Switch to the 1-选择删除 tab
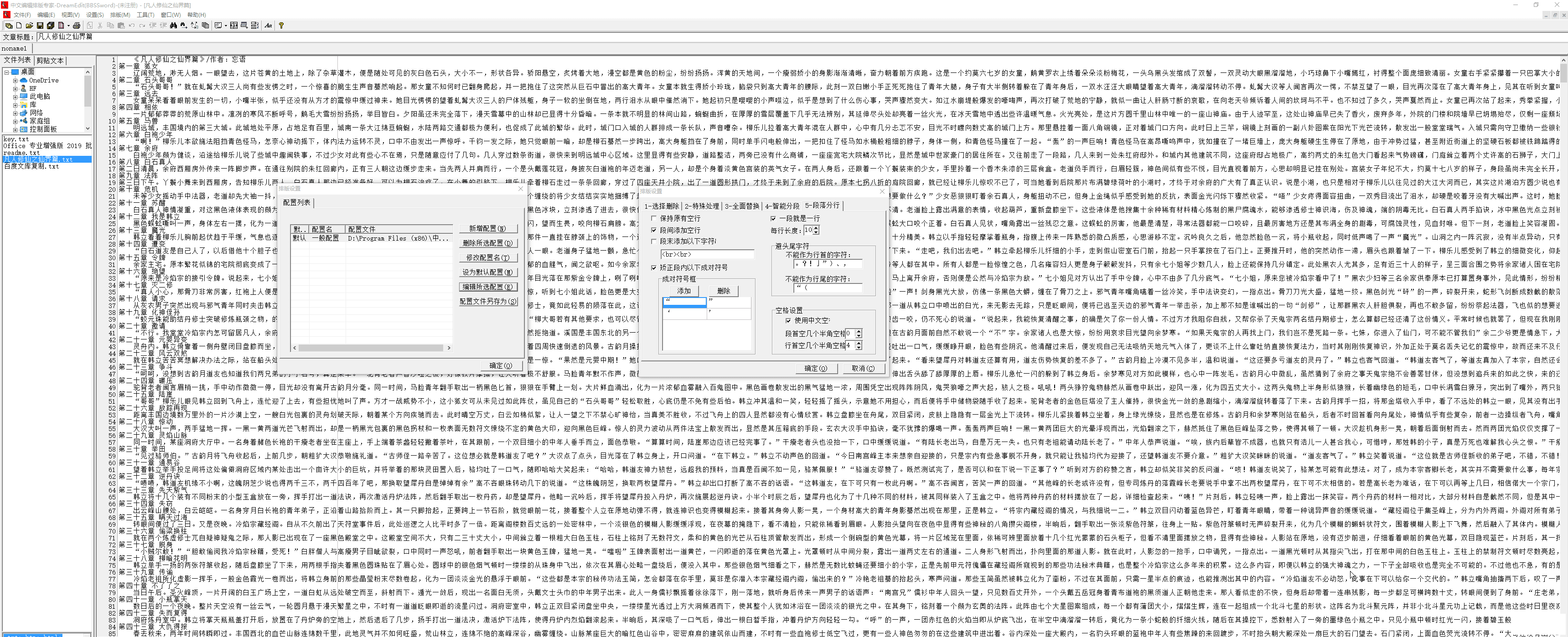This screenshot has height=637, width=1568. [x=662, y=205]
